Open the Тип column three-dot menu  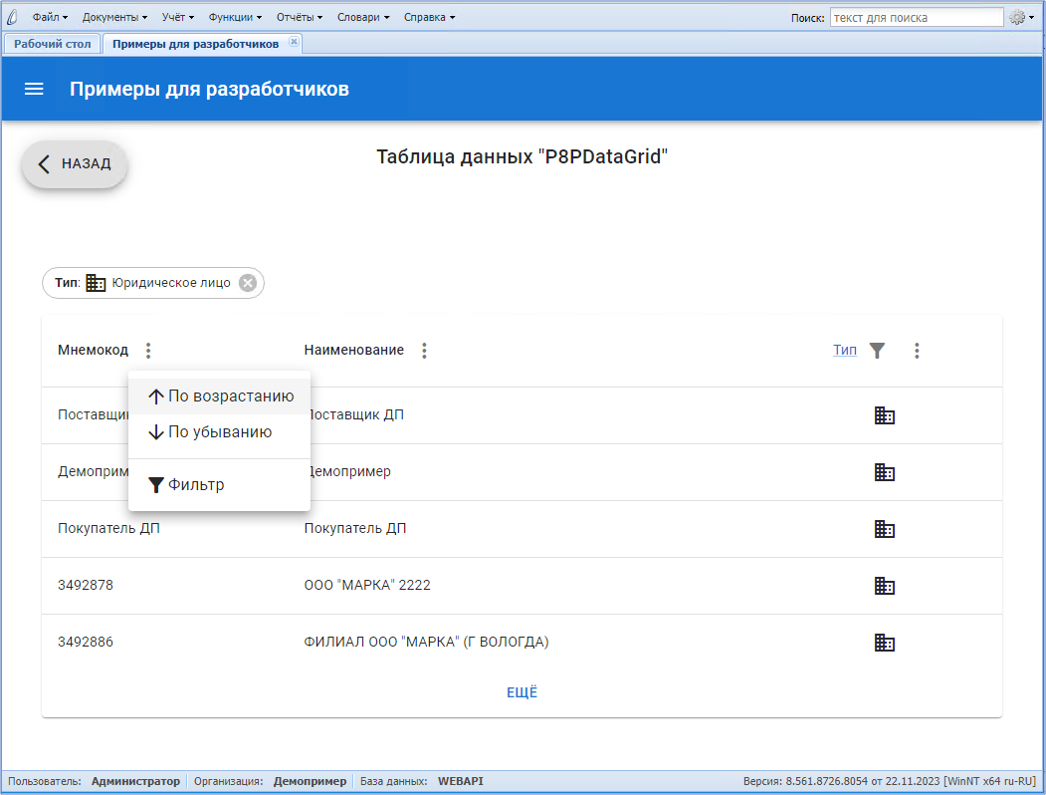coord(916,351)
